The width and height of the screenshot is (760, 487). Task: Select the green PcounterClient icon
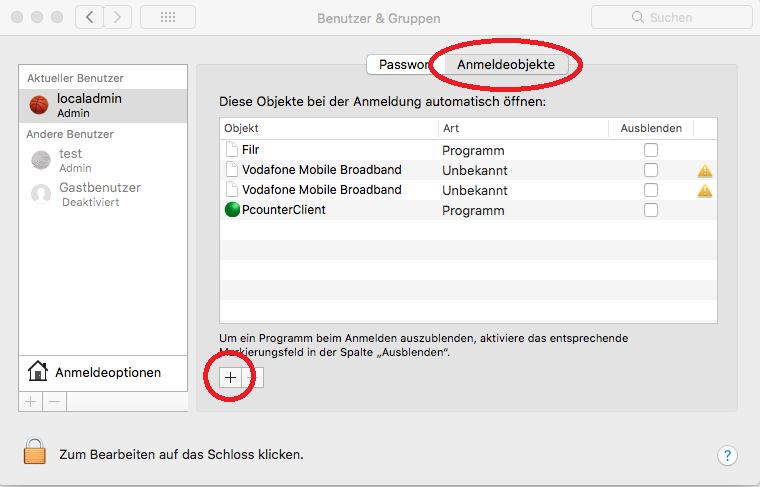tap(233, 210)
